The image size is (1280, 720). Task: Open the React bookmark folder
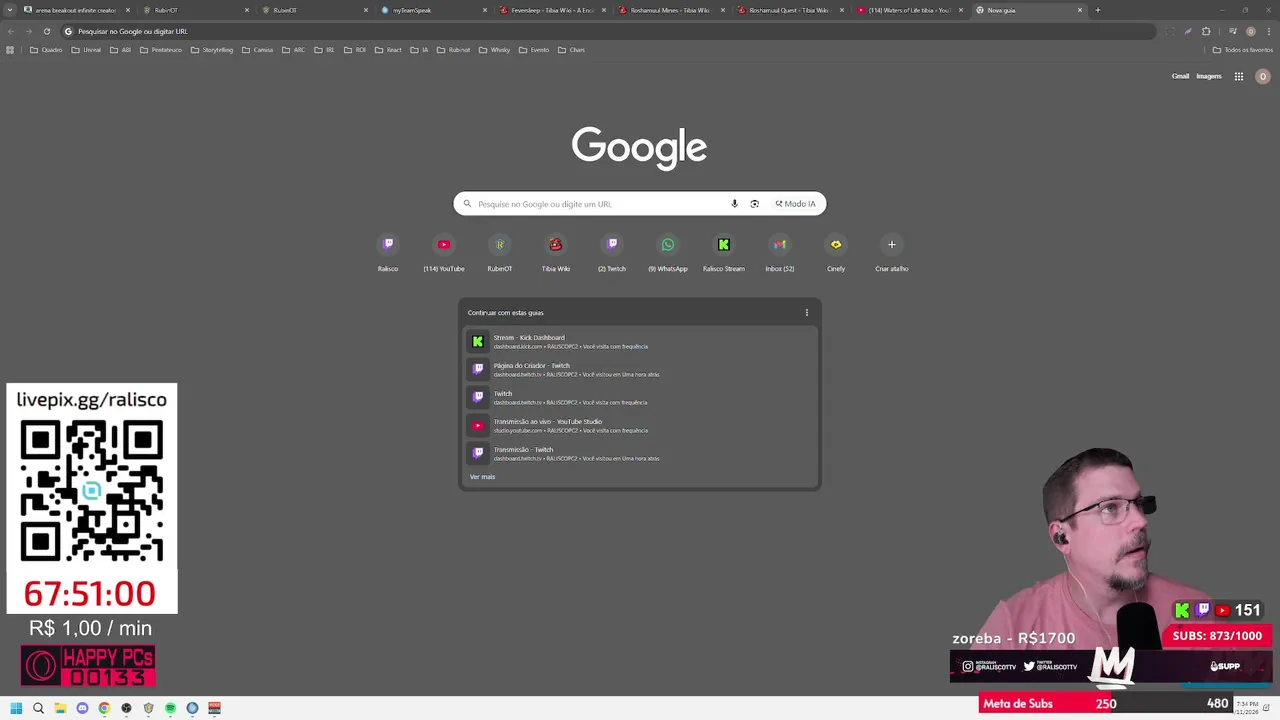coord(388,50)
